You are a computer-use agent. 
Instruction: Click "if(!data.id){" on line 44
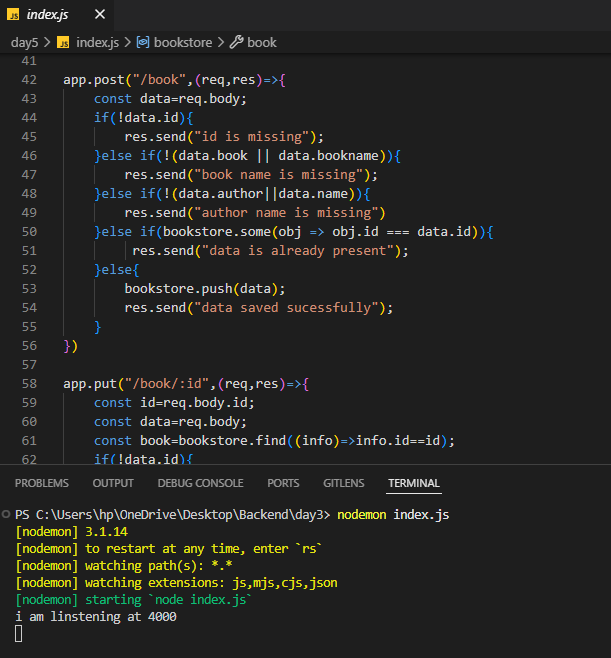tap(144, 118)
